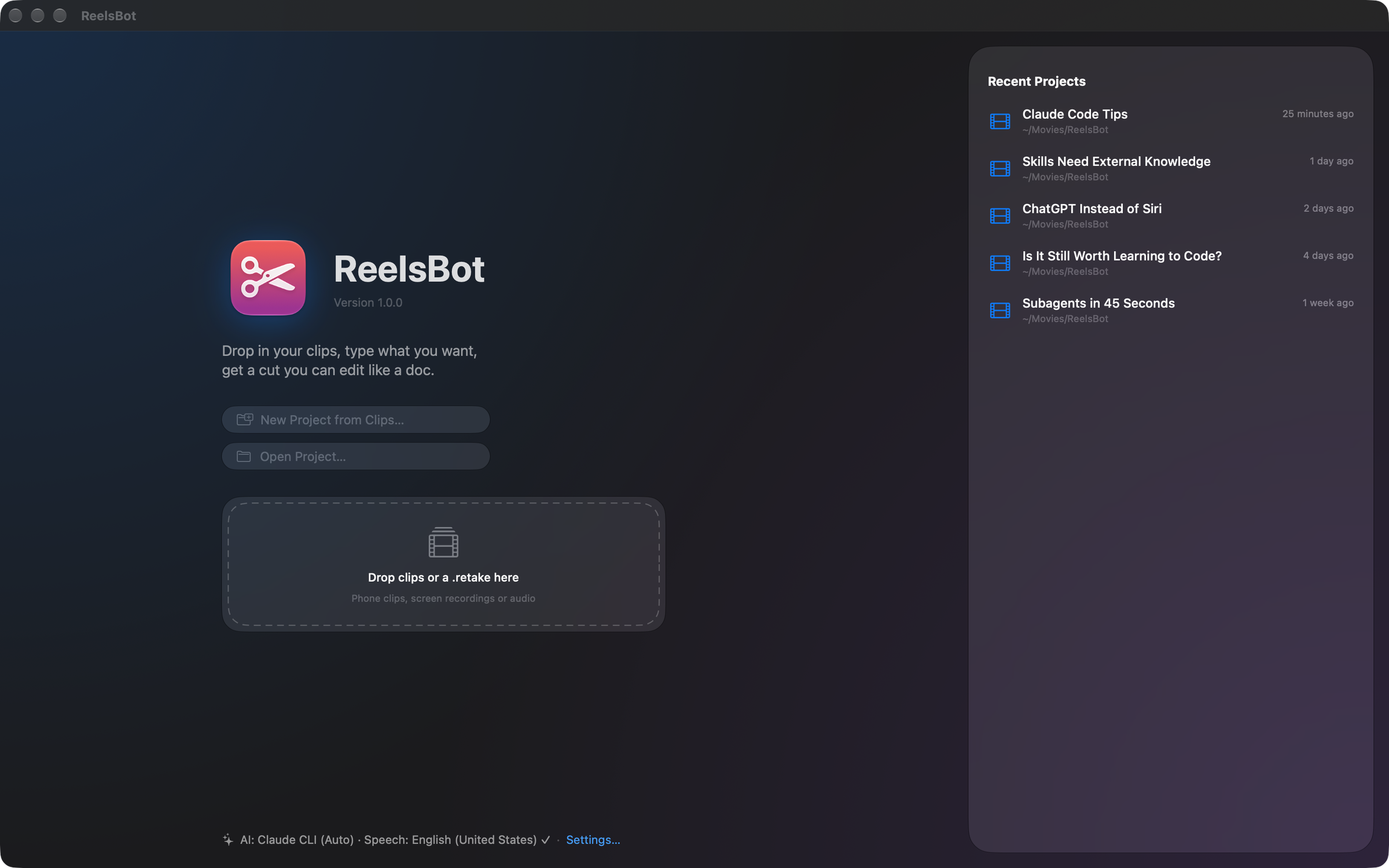Open ChatGPT Instead of Siri project
1389x868 pixels.
pyautogui.click(x=1171, y=216)
